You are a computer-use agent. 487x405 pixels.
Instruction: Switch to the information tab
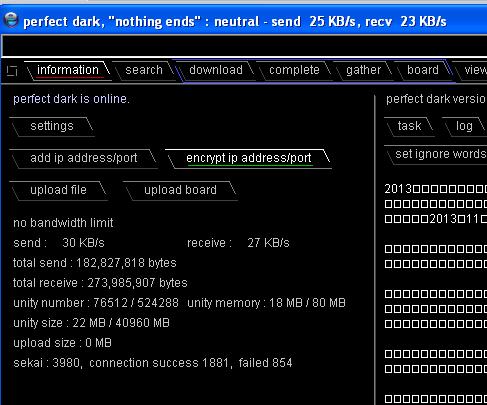(68, 70)
